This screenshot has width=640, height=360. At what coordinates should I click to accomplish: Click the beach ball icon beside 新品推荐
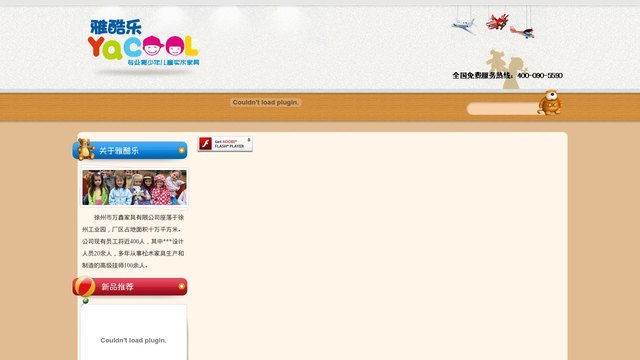[85, 286]
